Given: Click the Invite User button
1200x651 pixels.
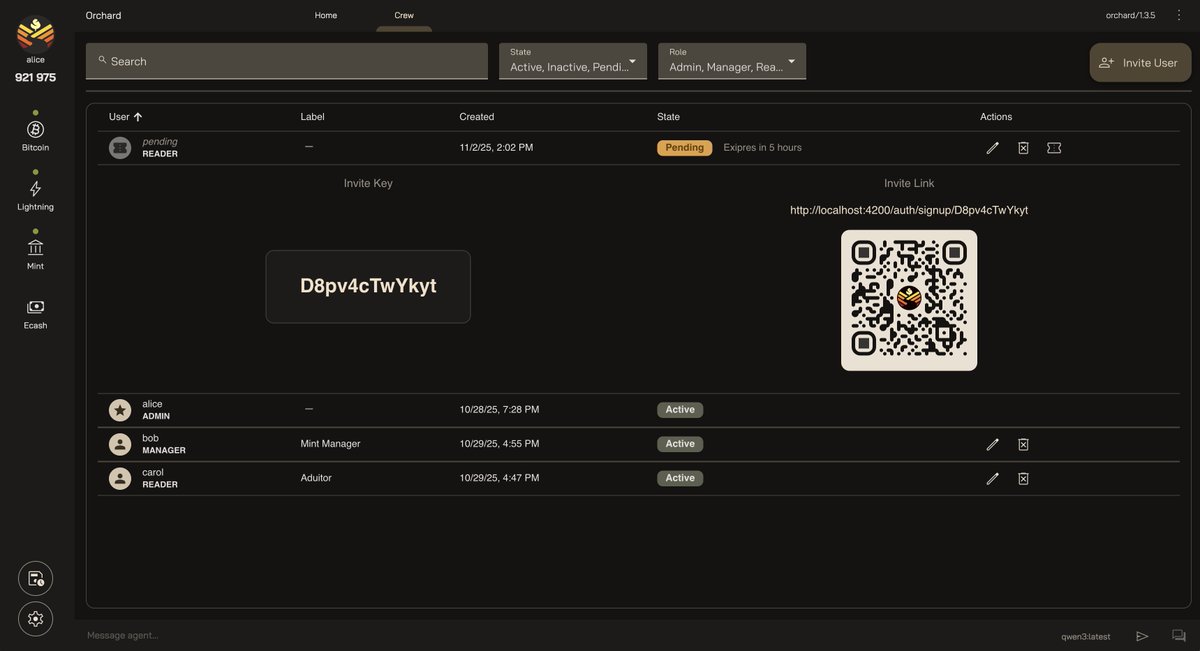Looking at the screenshot, I should coord(1140,62).
